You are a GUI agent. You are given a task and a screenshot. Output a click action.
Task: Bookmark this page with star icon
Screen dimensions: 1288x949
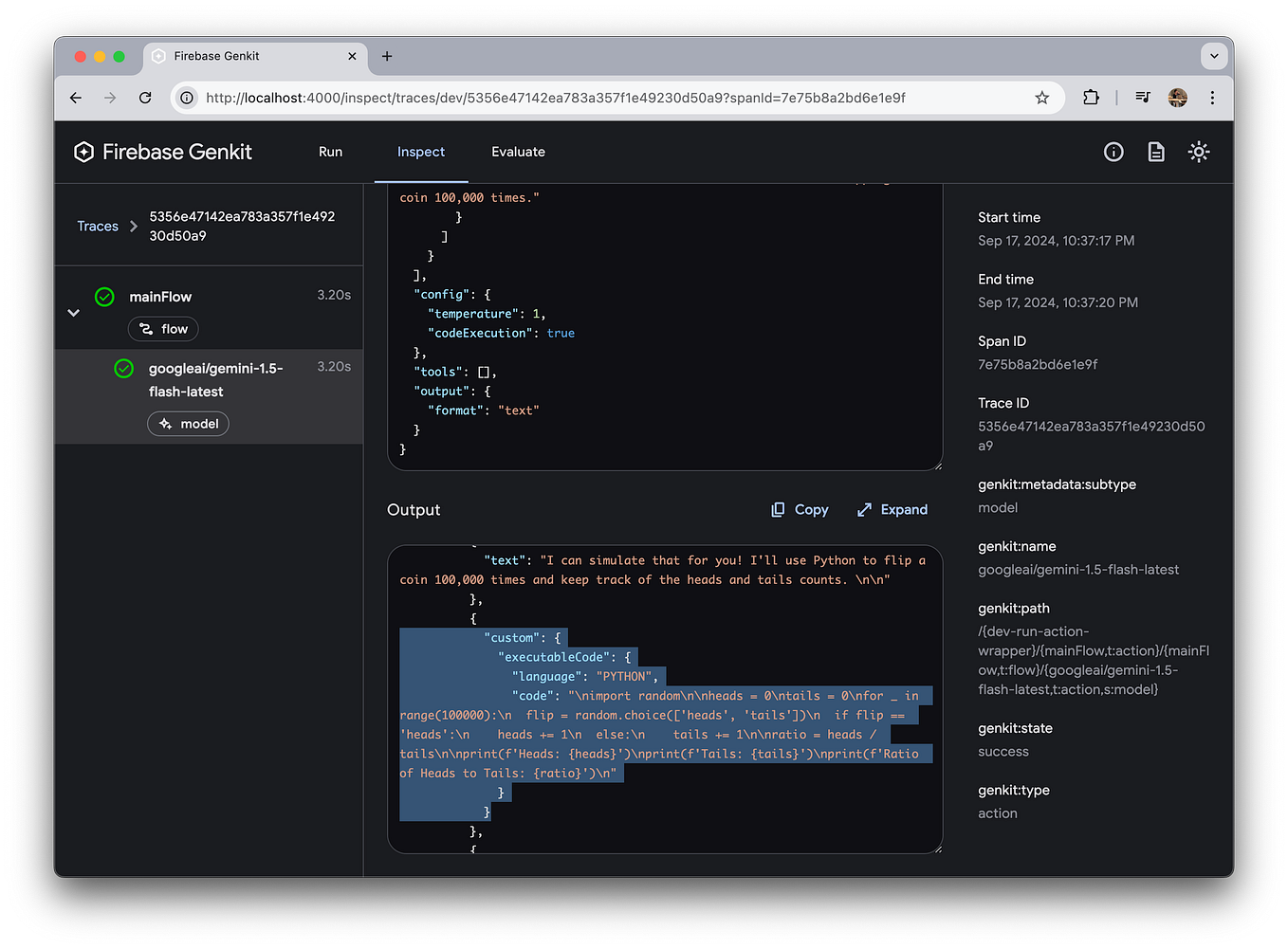[x=1042, y=98]
